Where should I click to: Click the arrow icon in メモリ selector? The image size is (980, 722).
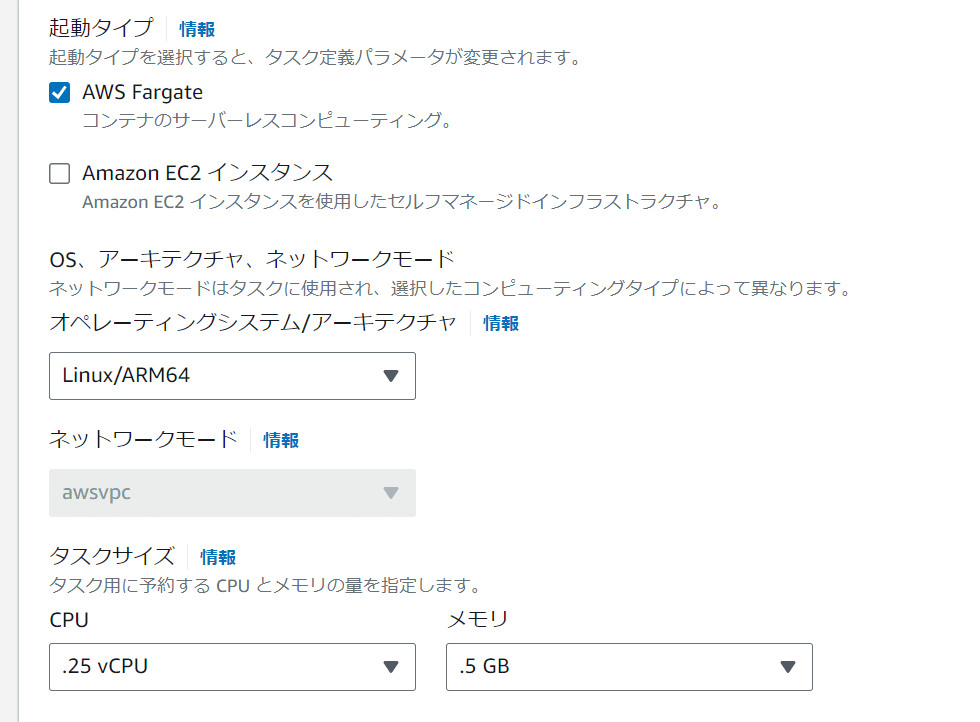click(787, 666)
